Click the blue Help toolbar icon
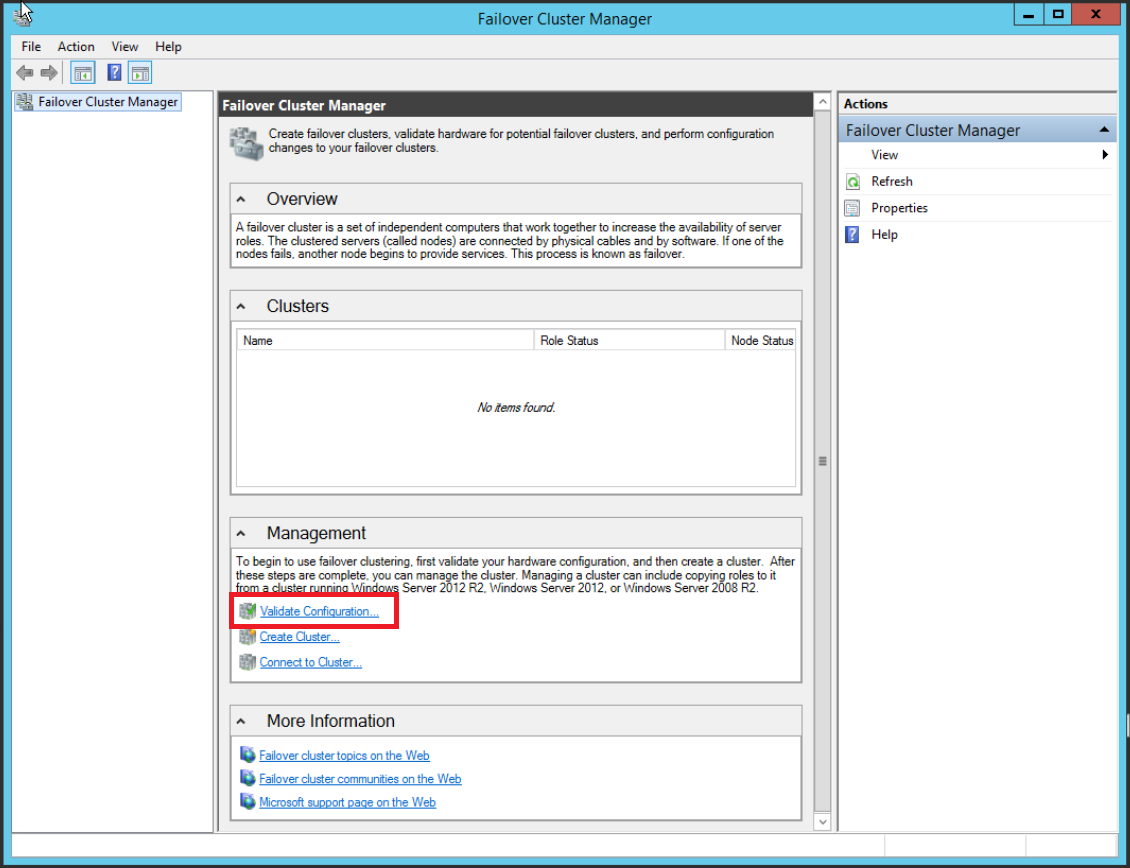1130x868 pixels. tap(115, 73)
